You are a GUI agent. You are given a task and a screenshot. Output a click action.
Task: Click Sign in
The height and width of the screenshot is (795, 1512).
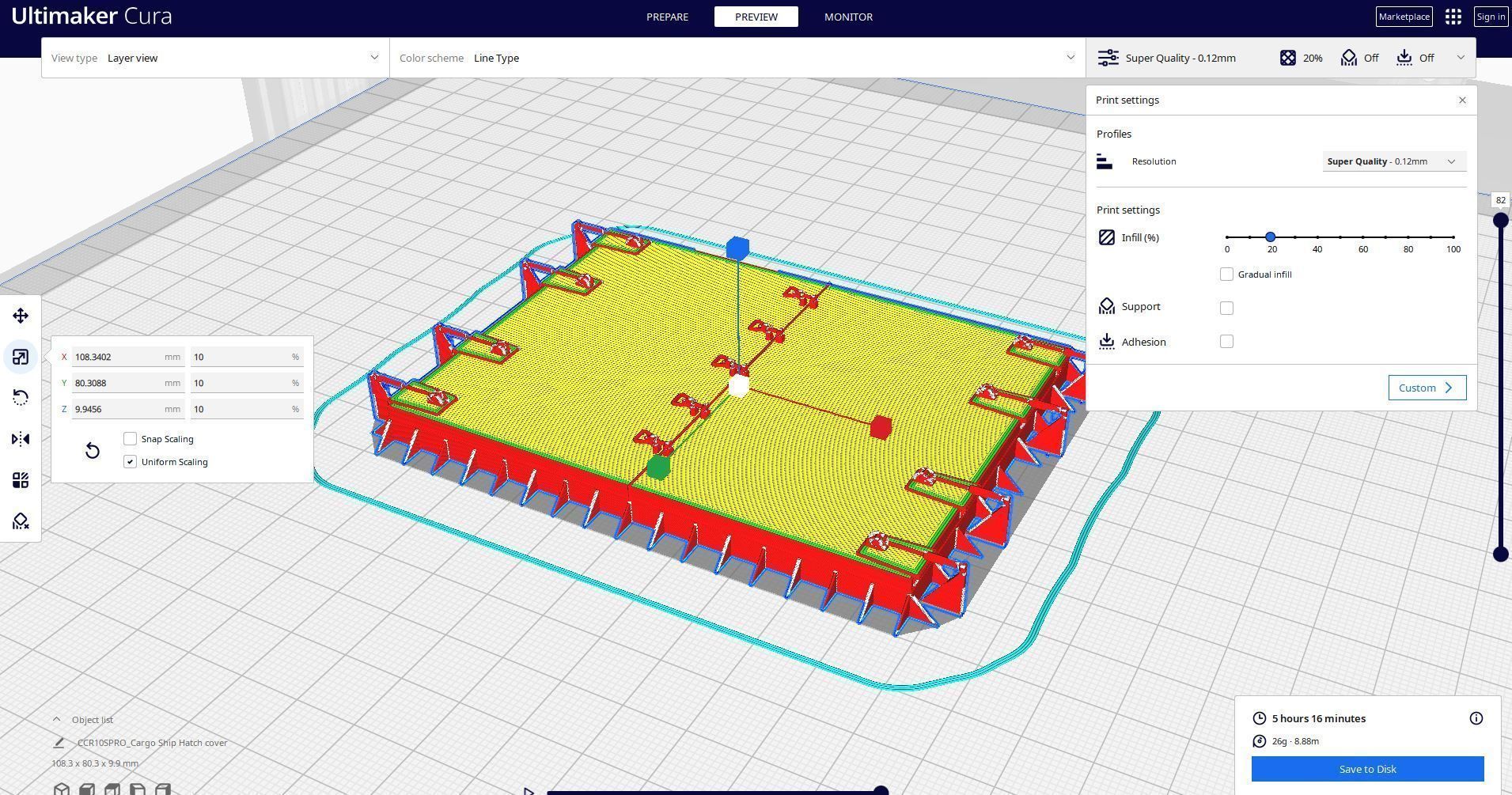point(1491,17)
